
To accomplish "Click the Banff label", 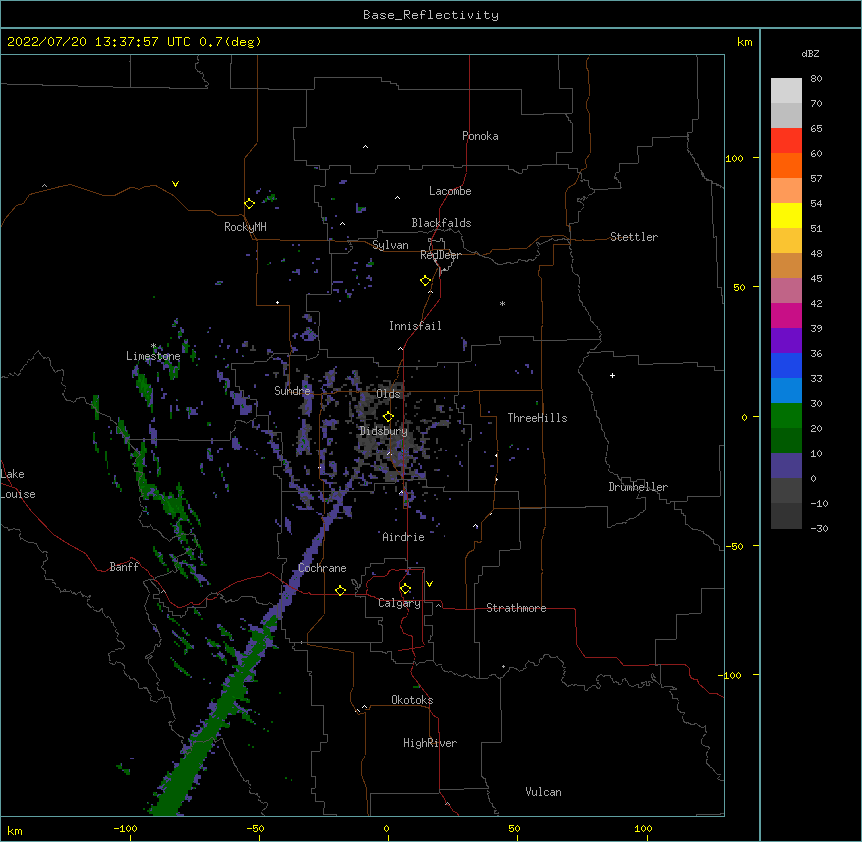I will (124, 567).
